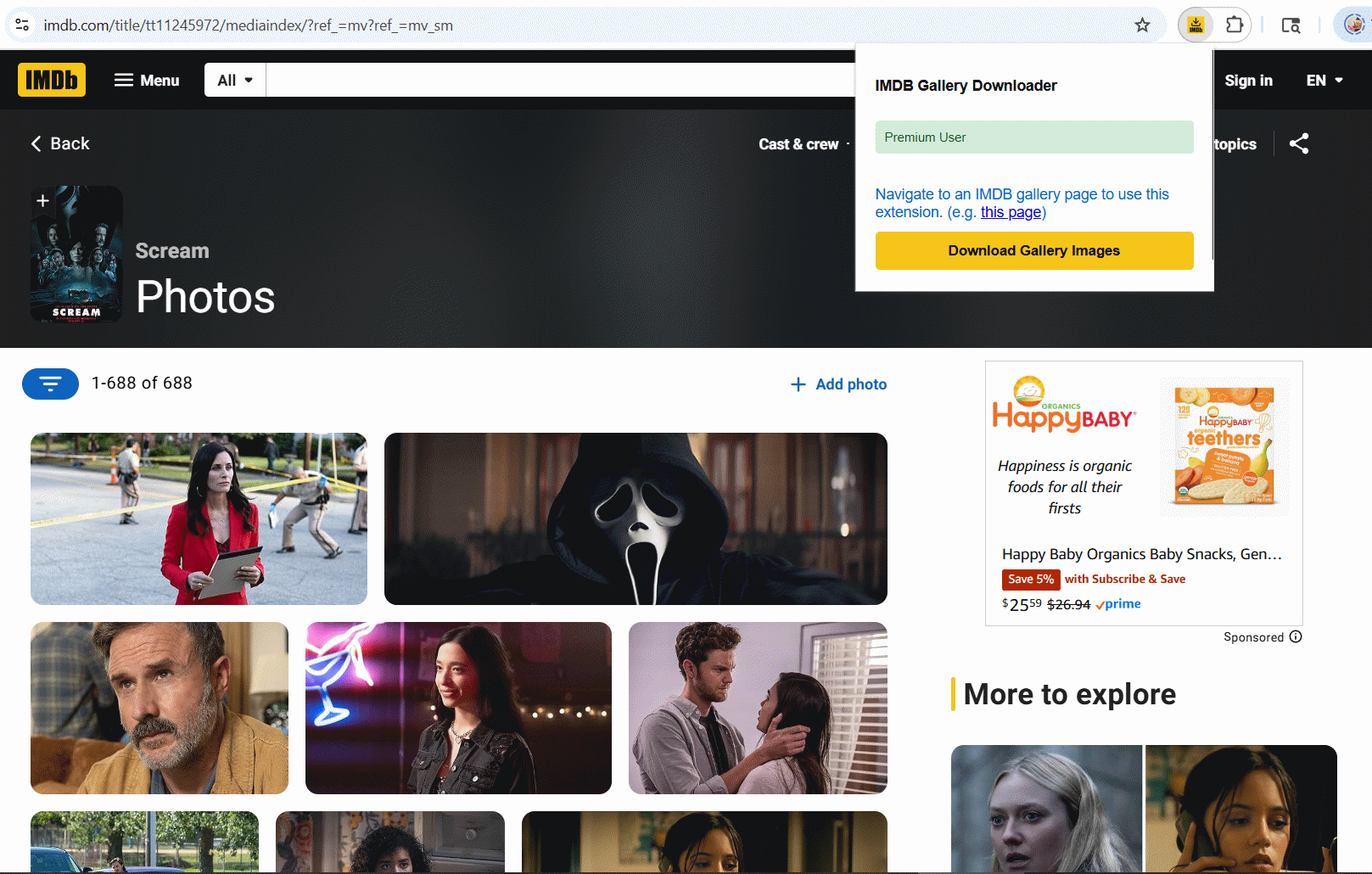The height and width of the screenshot is (874, 1372).
Task: Click the share icon in the header
Action: point(1298,143)
